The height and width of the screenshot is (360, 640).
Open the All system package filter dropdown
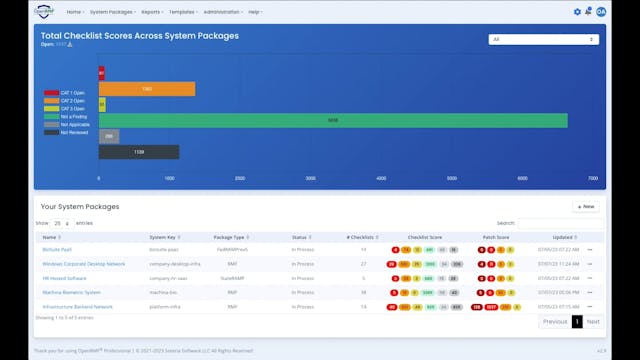[x=544, y=39]
